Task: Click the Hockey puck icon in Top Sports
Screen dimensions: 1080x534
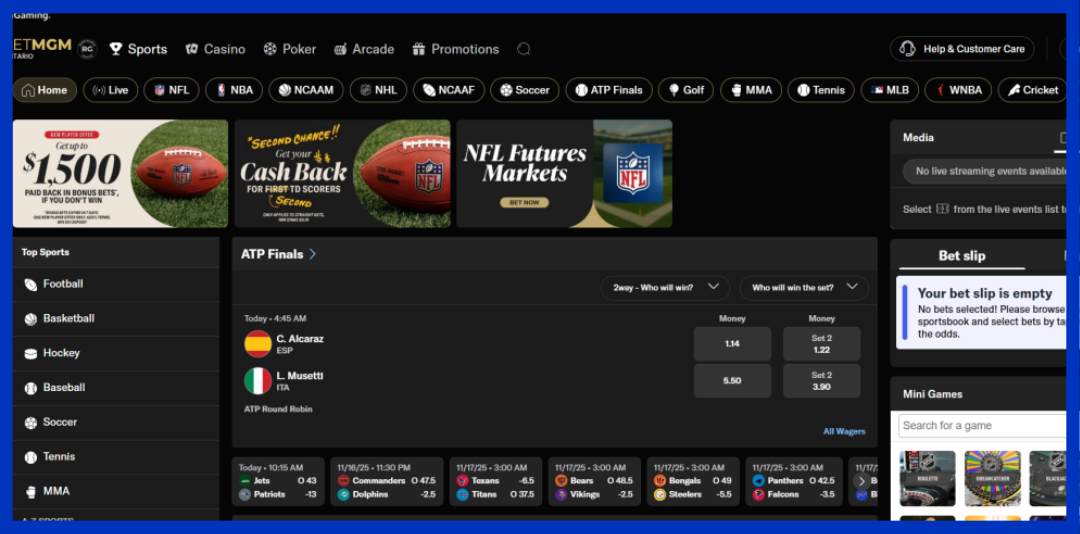Action: [30, 353]
